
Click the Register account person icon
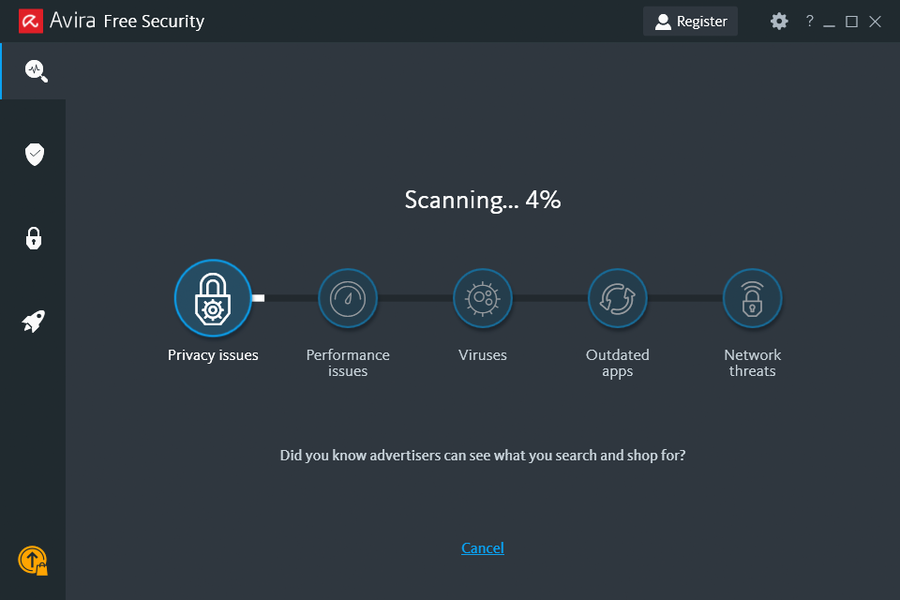[x=662, y=20]
